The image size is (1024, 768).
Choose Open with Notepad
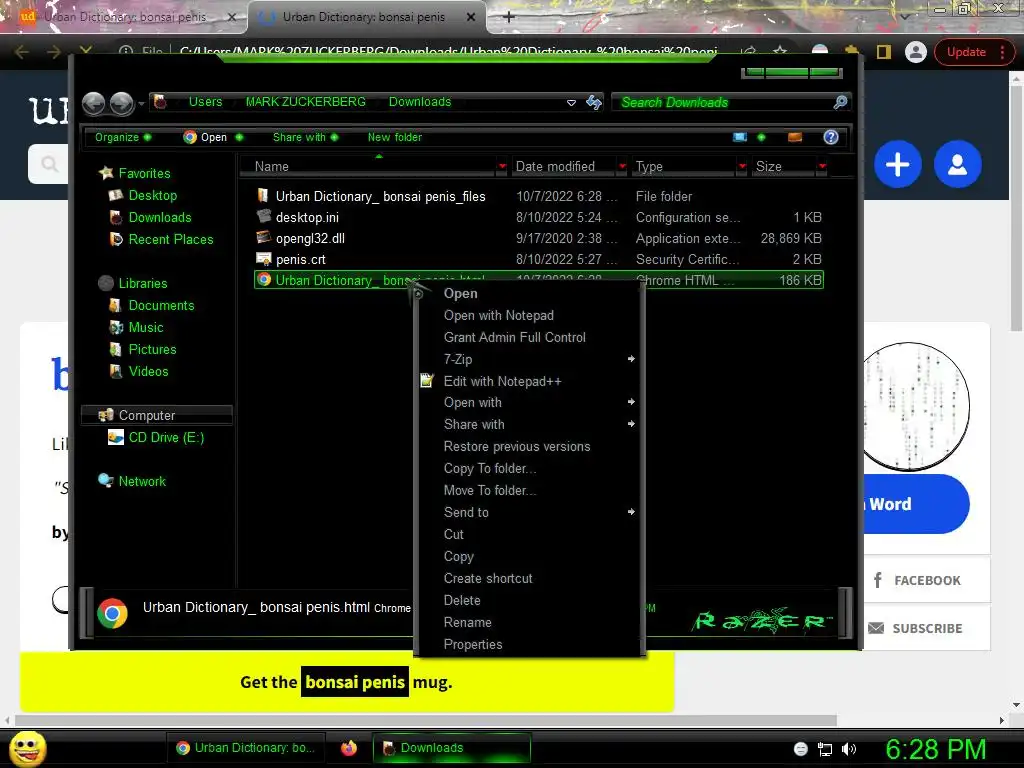[530, 315]
